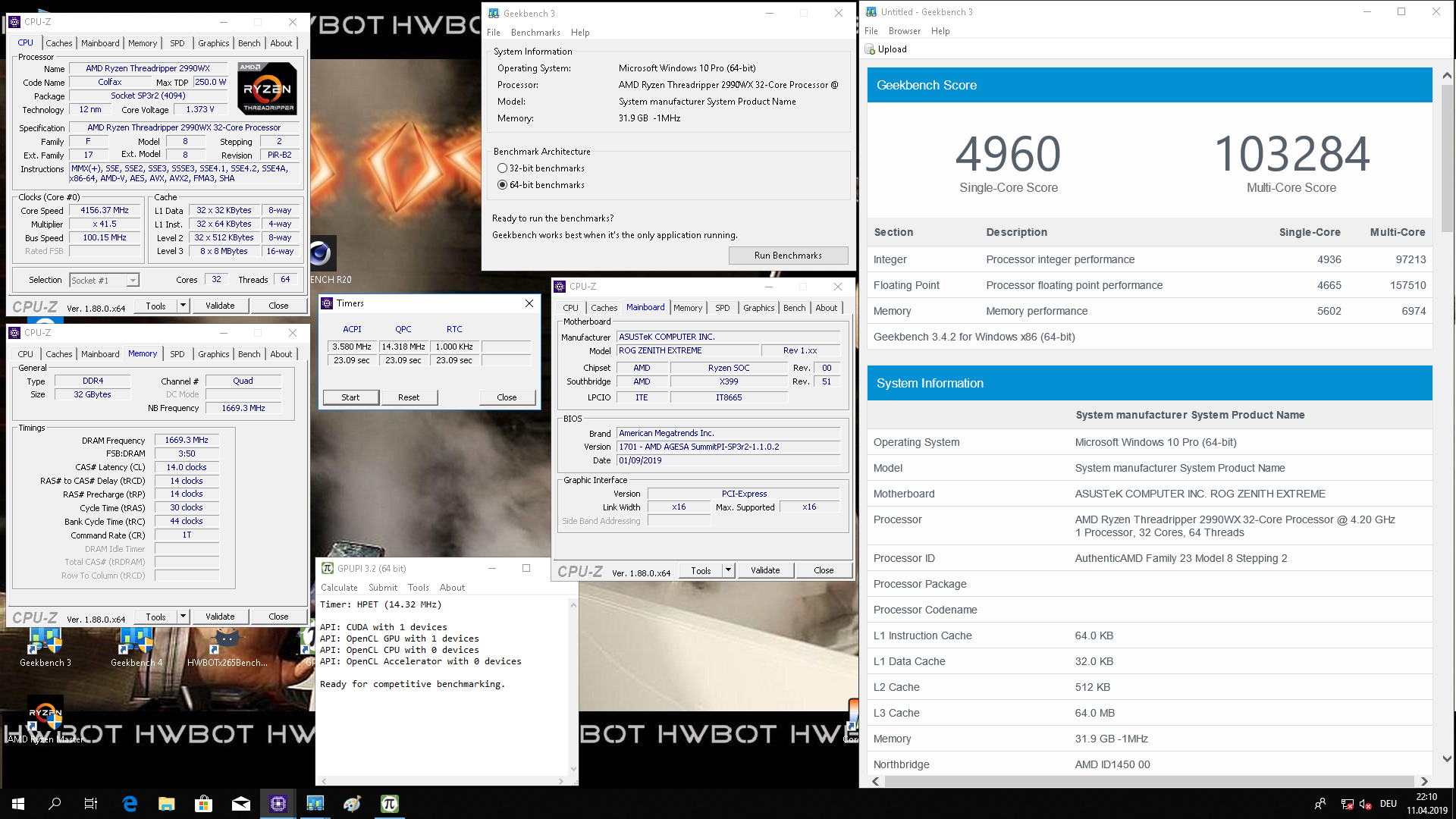Open Graphics tab in Mainboard CPU-Z window
This screenshot has width=1456, height=819.
(758, 308)
